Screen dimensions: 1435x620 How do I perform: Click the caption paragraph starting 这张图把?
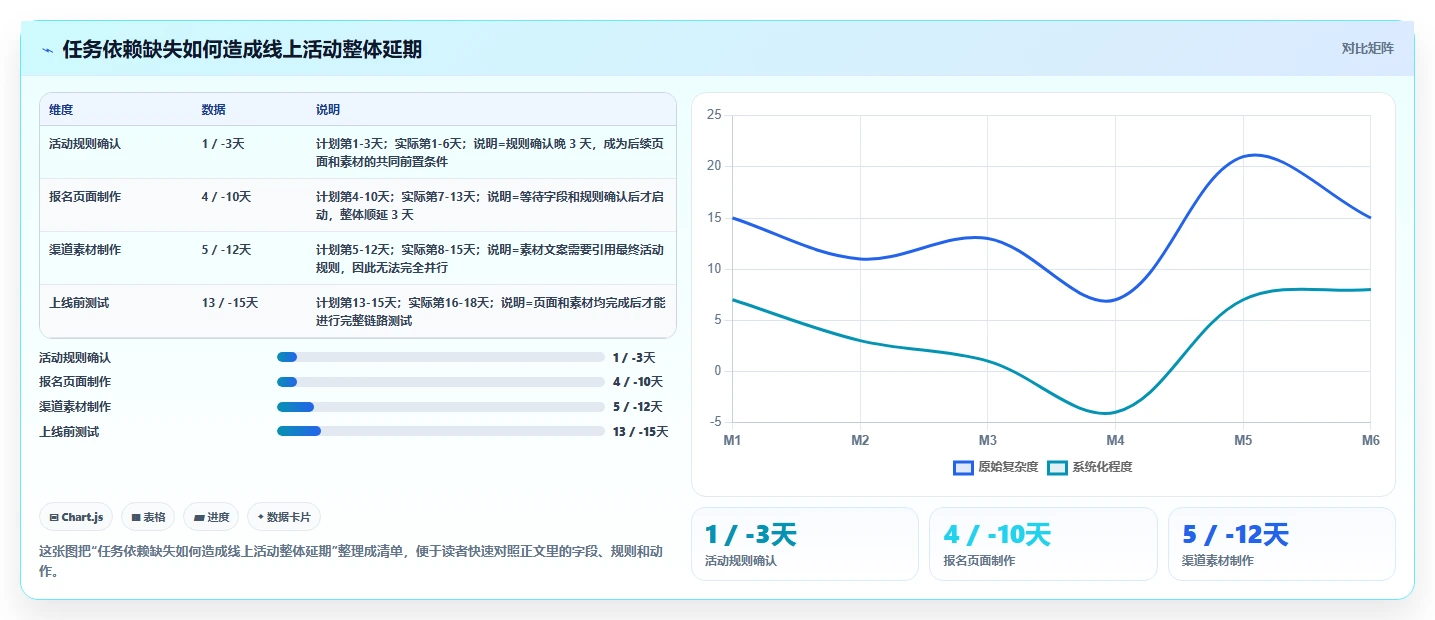tap(350, 561)
